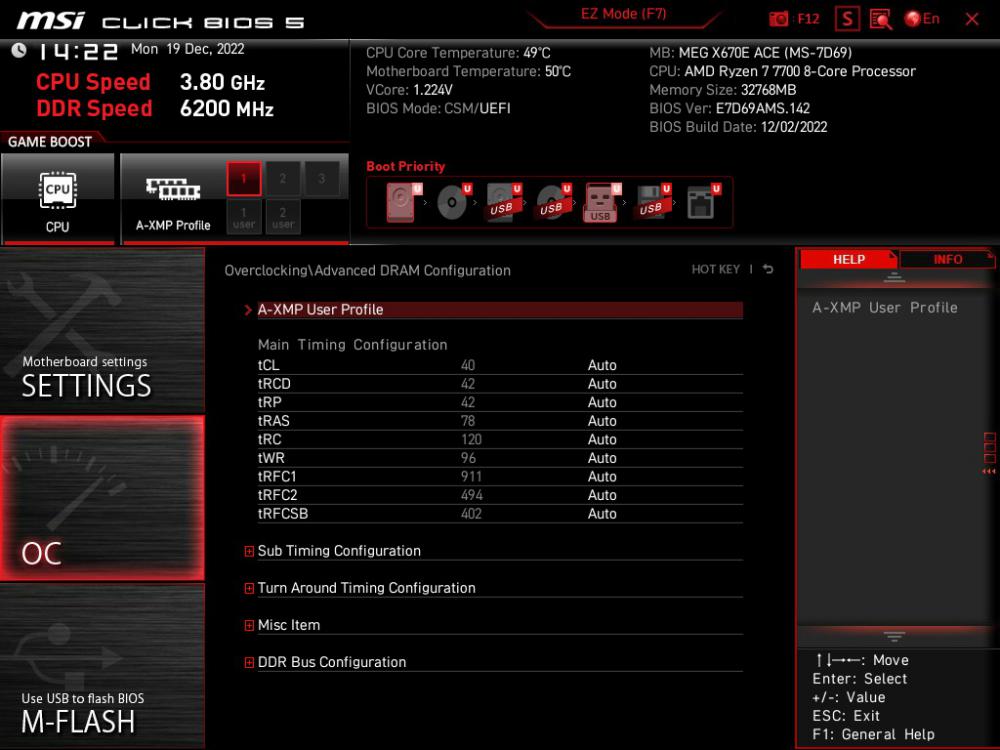
Task: Change language via the En globe icon
Action: [922, 19]
